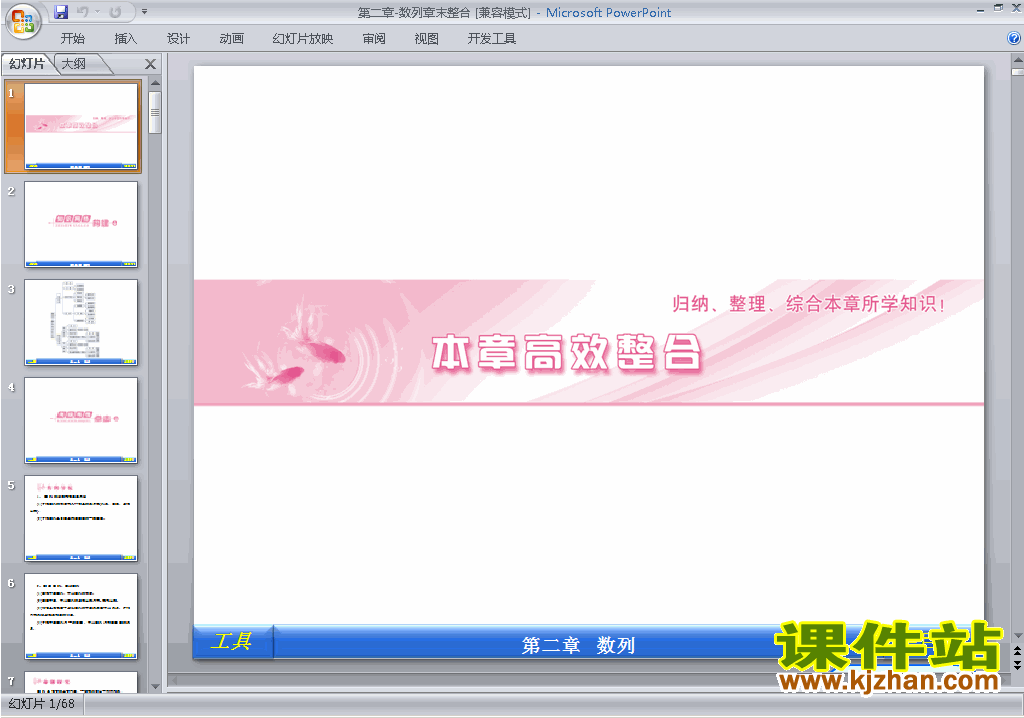Screen dimensions: 1024x718
Task: Click thumbnail pane scroll-down arrow
Action: tap(155, 686)
